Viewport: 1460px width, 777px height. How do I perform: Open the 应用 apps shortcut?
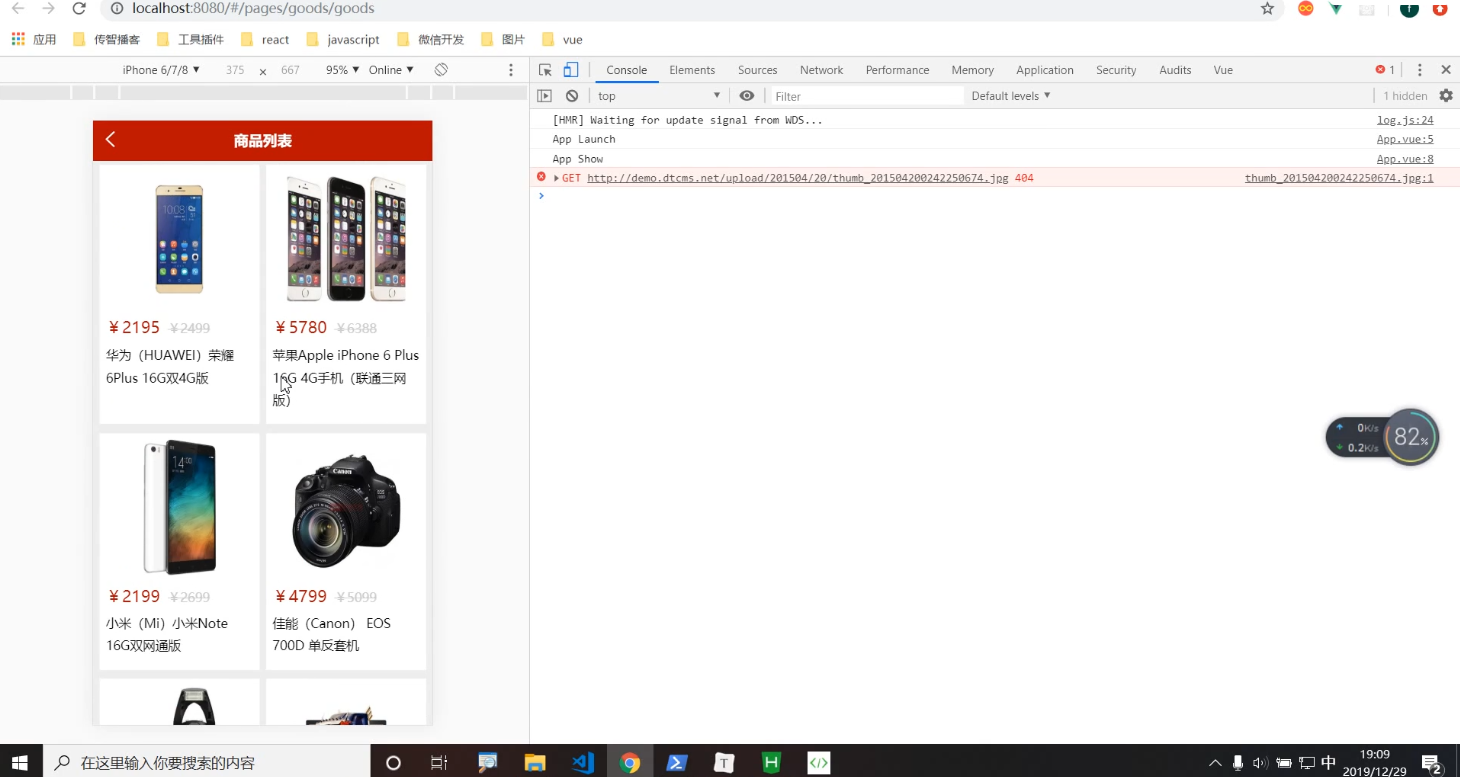pyautogui.click(x=34, y=40)
